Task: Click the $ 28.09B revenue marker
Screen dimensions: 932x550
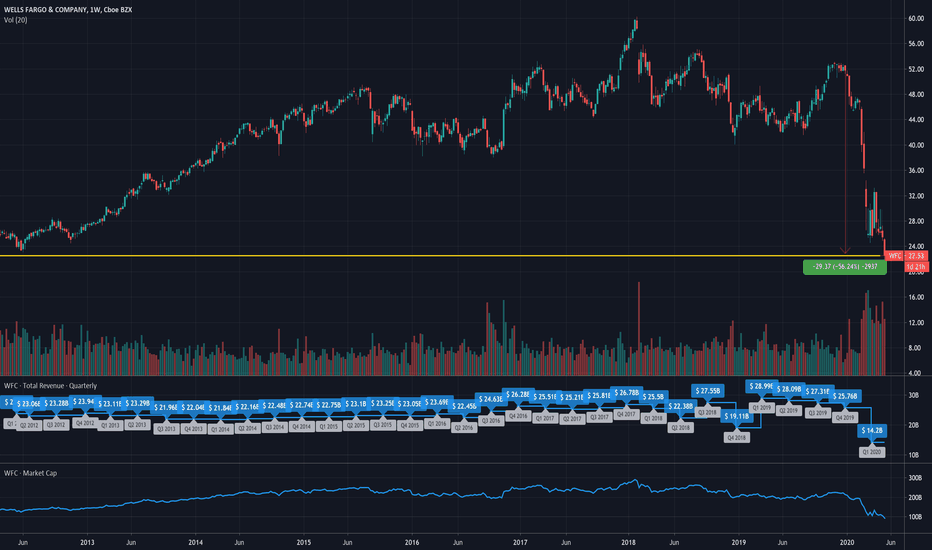Action: click(789, 389)
